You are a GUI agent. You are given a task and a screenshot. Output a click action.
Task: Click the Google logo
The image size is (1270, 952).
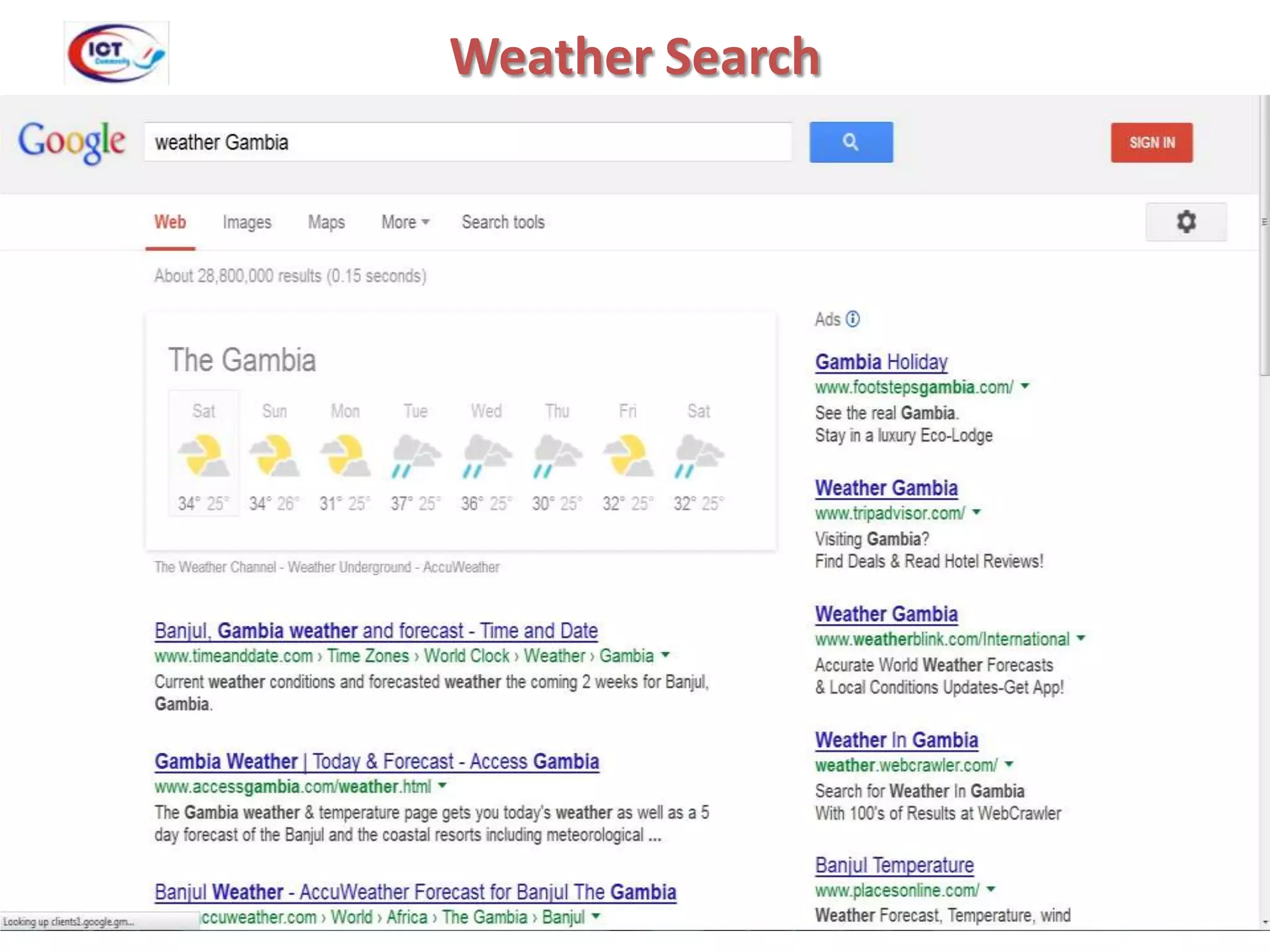point(72,143)
